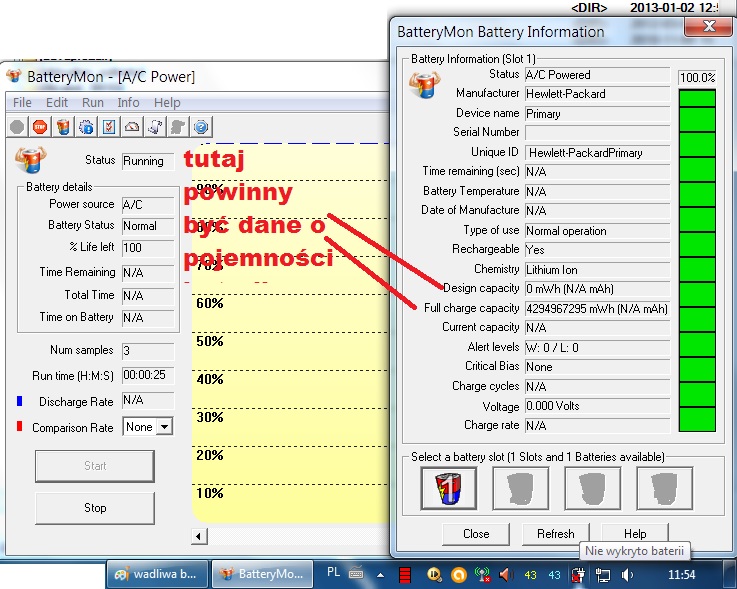Click the power plug battery tray icon
This screenshot has height=589, width=737.
[x=578, y=574]
